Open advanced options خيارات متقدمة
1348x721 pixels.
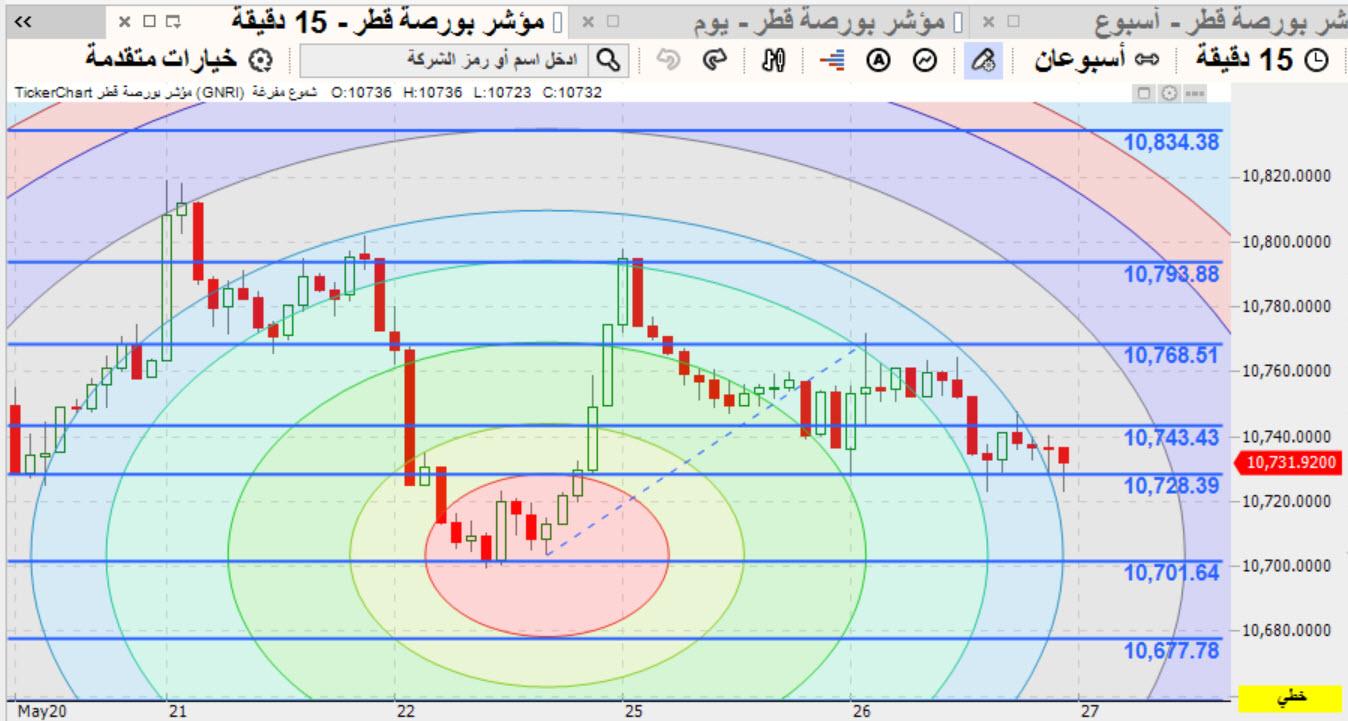tap(160, 60)
